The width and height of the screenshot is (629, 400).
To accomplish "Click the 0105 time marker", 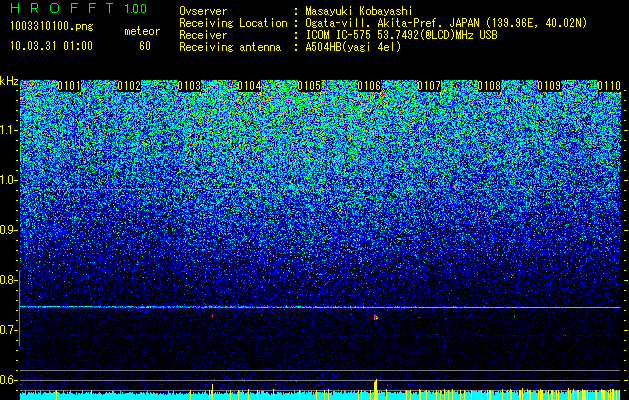I will [x=309, y=86].
